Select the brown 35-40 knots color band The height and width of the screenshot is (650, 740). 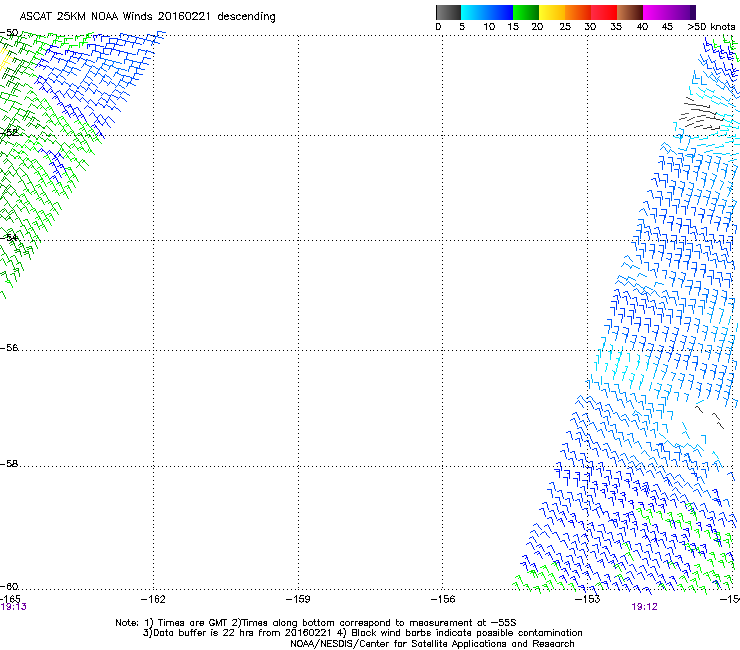pos(630,12)
